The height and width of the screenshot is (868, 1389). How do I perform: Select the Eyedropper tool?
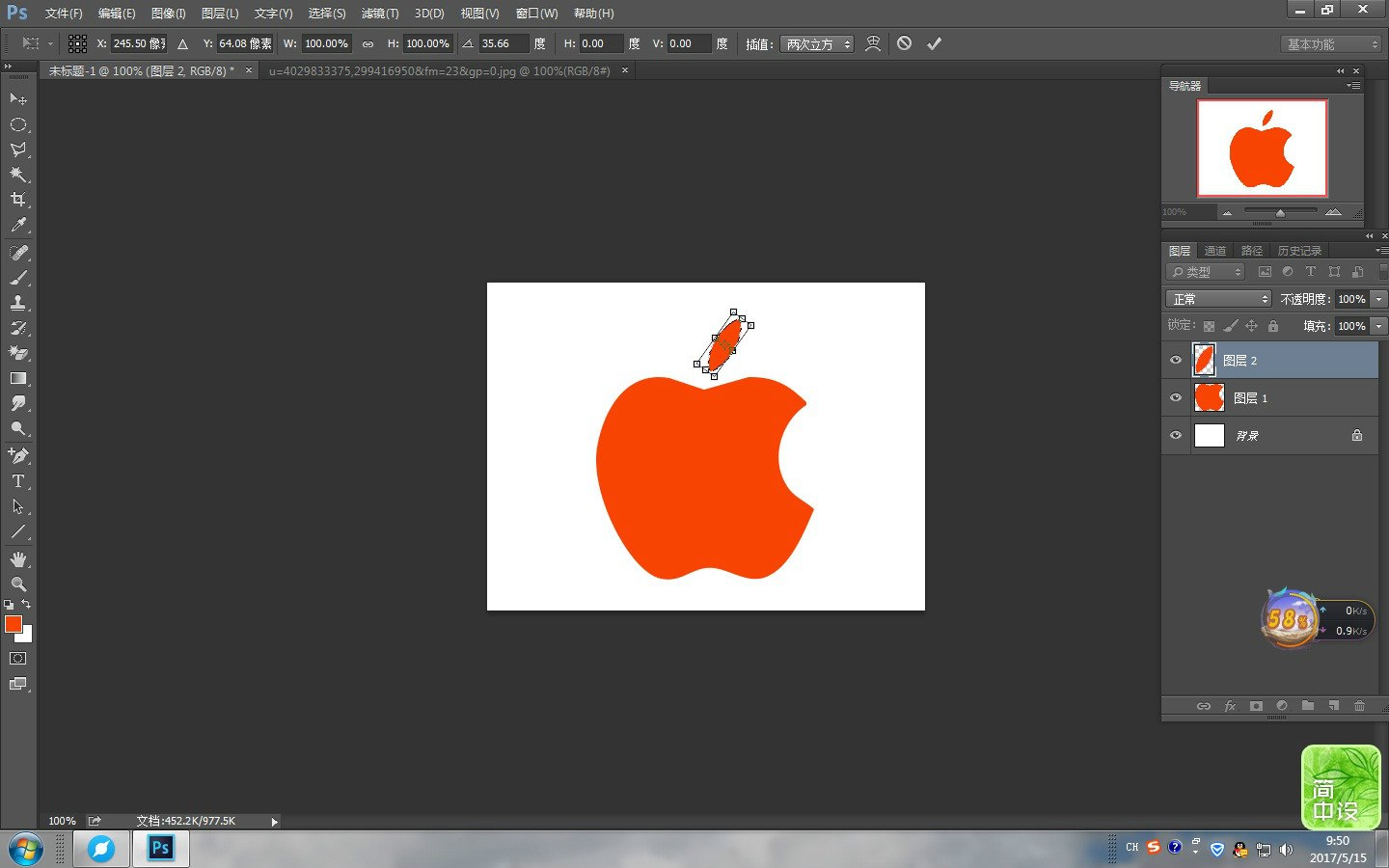pos(18,226)
